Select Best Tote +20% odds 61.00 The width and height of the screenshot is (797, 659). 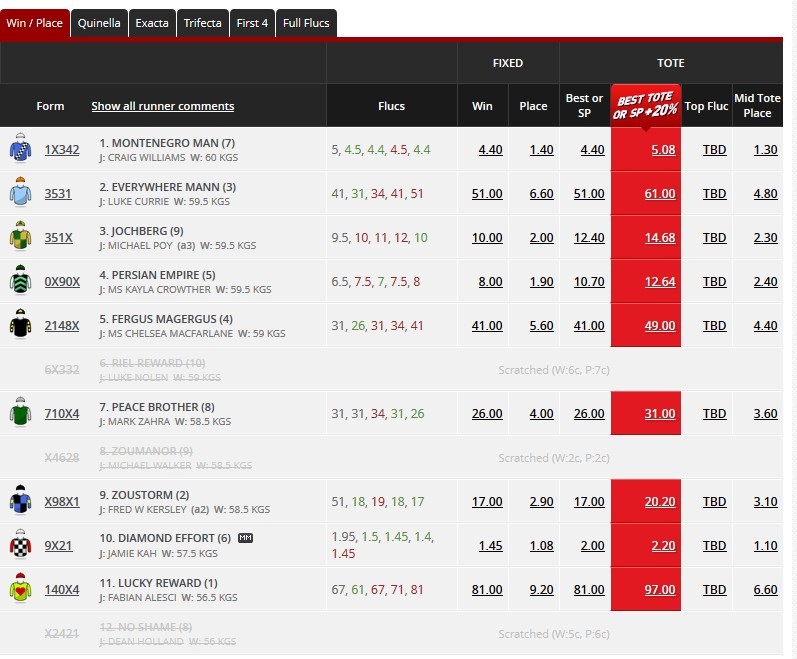(660, 194)
